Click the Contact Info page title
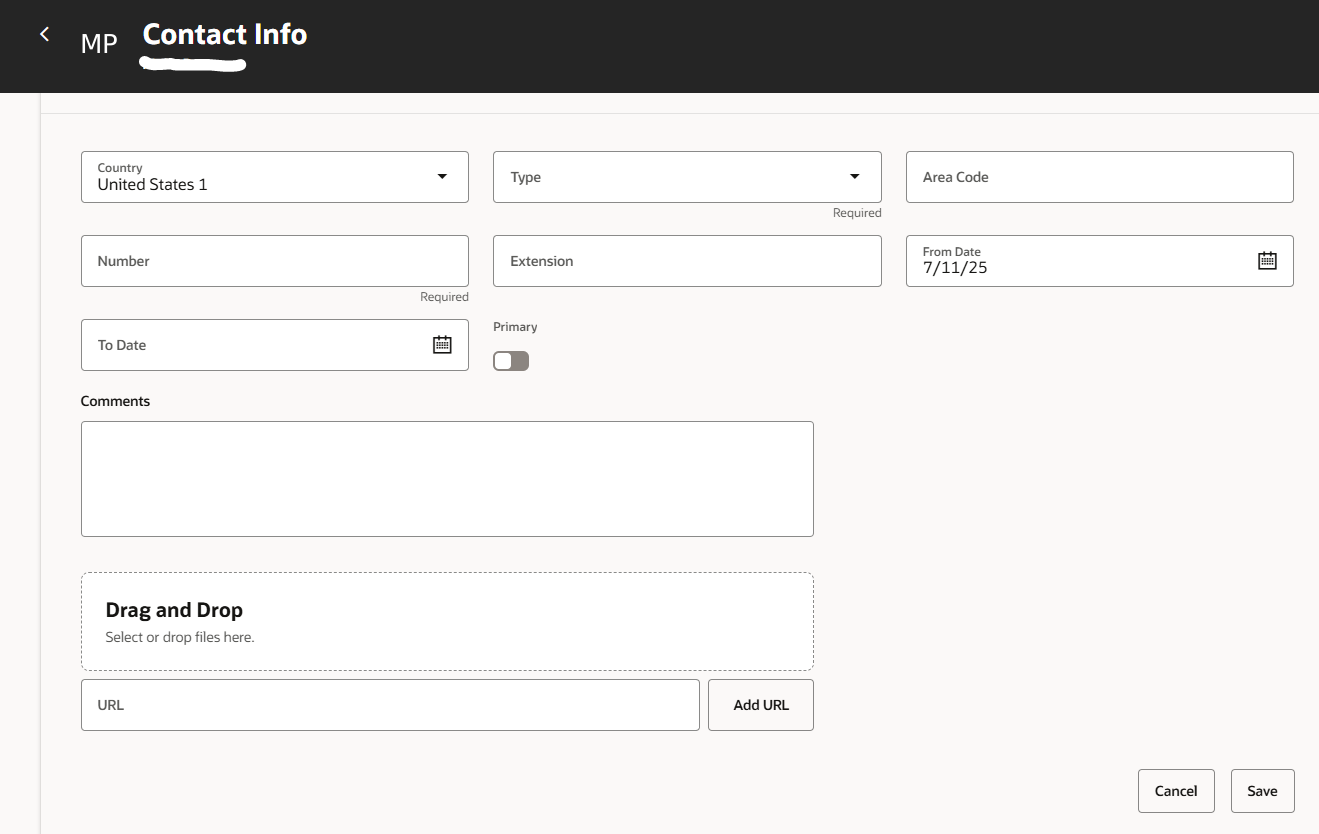The width and height of the screenshot is (1319, 834). click(224, 35)
